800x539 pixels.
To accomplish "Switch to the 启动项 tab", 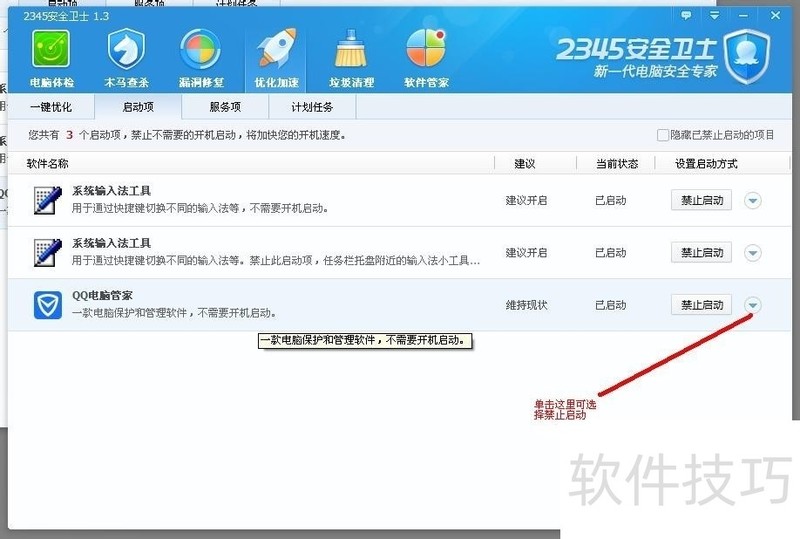I will pyautogui.click(x=138, y=107).
